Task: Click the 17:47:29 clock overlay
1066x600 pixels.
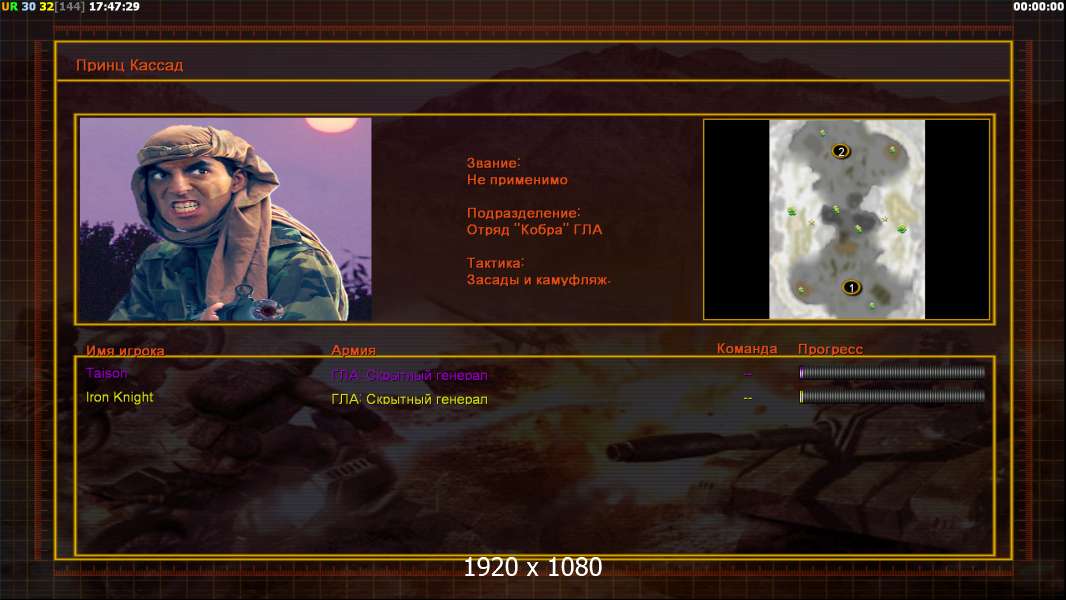Action: coord(114,6)
